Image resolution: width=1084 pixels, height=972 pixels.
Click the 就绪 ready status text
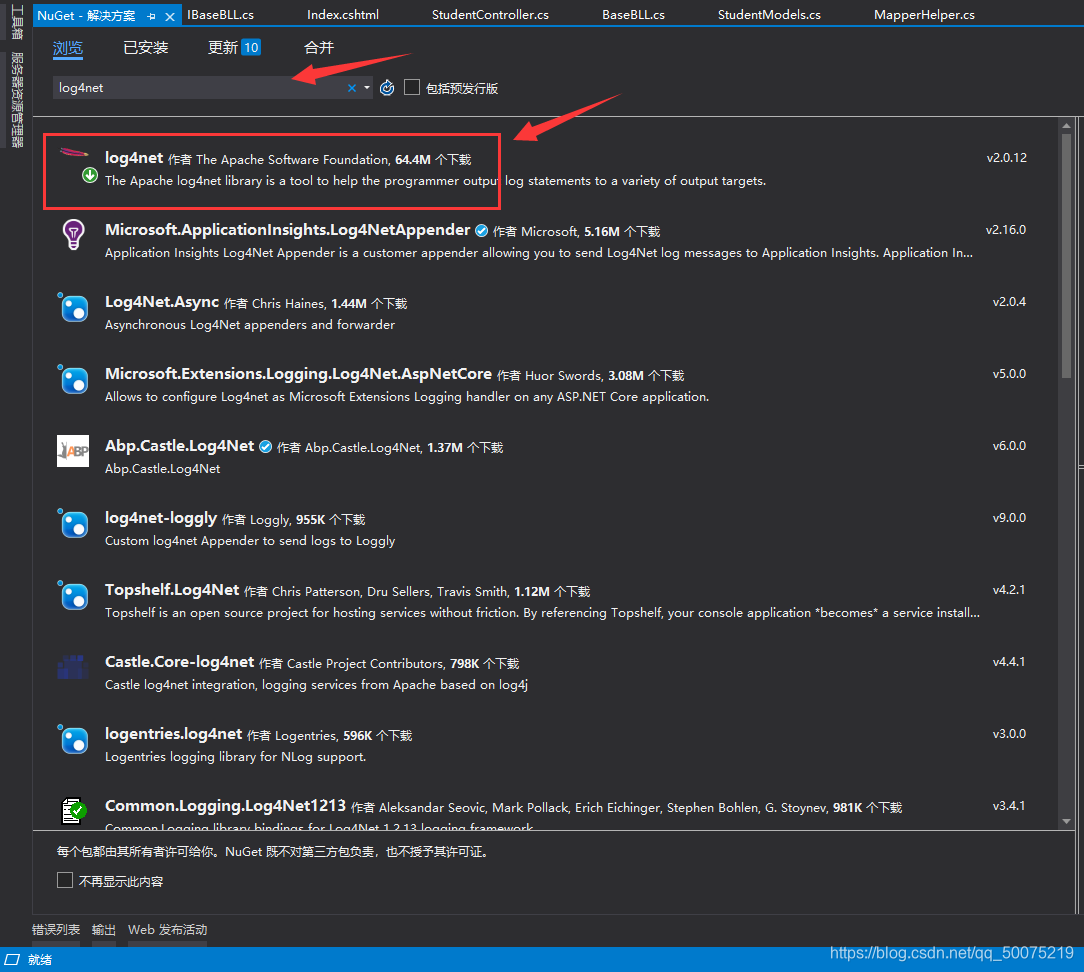[40, 960]
